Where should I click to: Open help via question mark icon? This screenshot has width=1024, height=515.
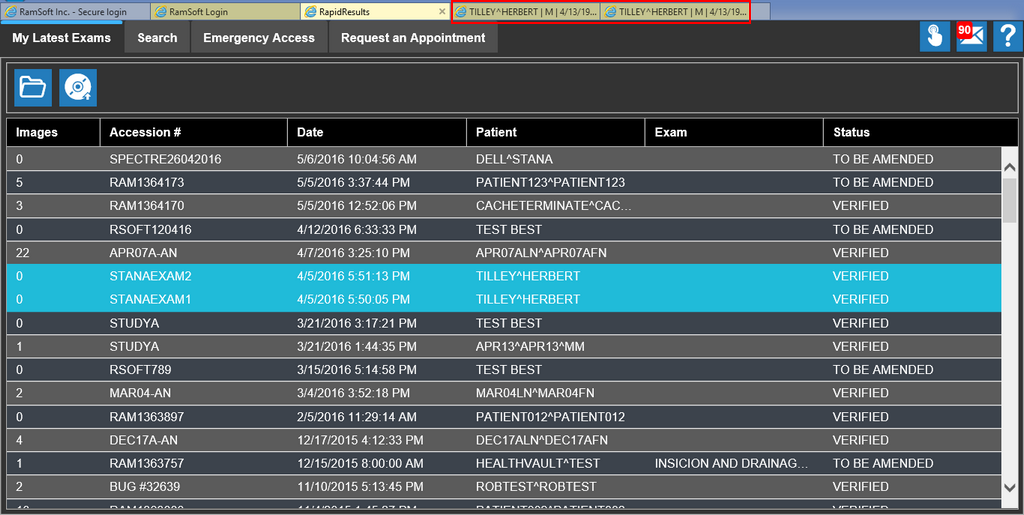pos(1007,37)
